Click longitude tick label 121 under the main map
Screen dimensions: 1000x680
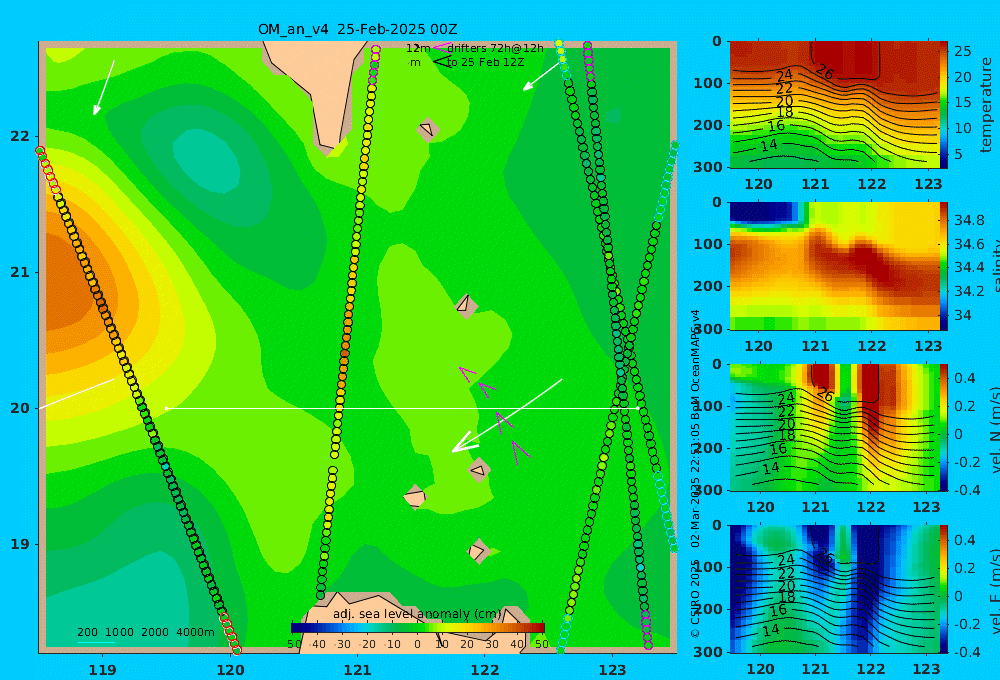pyautogui.click(x=357, y=670)
